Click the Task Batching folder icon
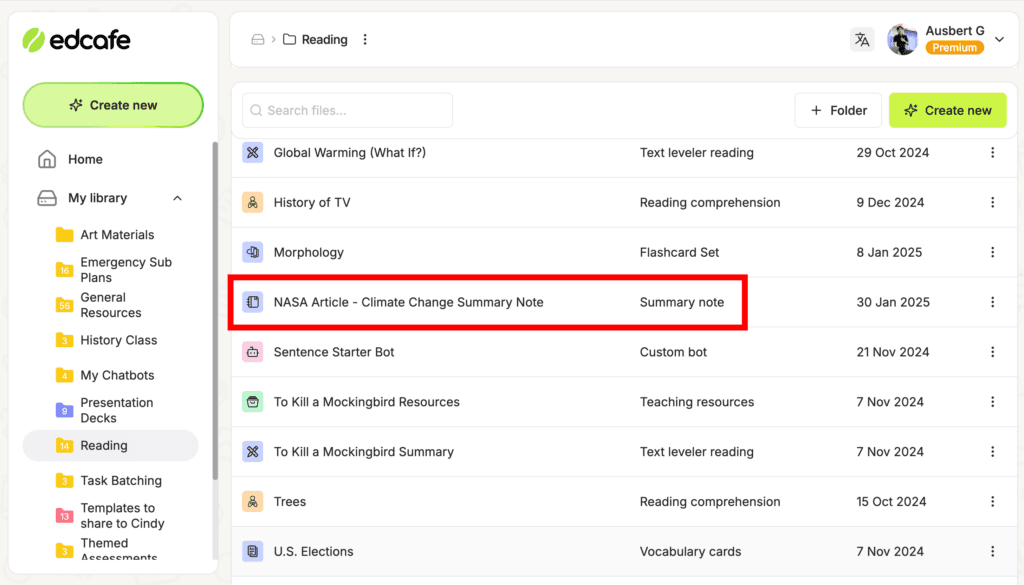Viewport: 1024px width, 585px height. (x=64, y=481)
